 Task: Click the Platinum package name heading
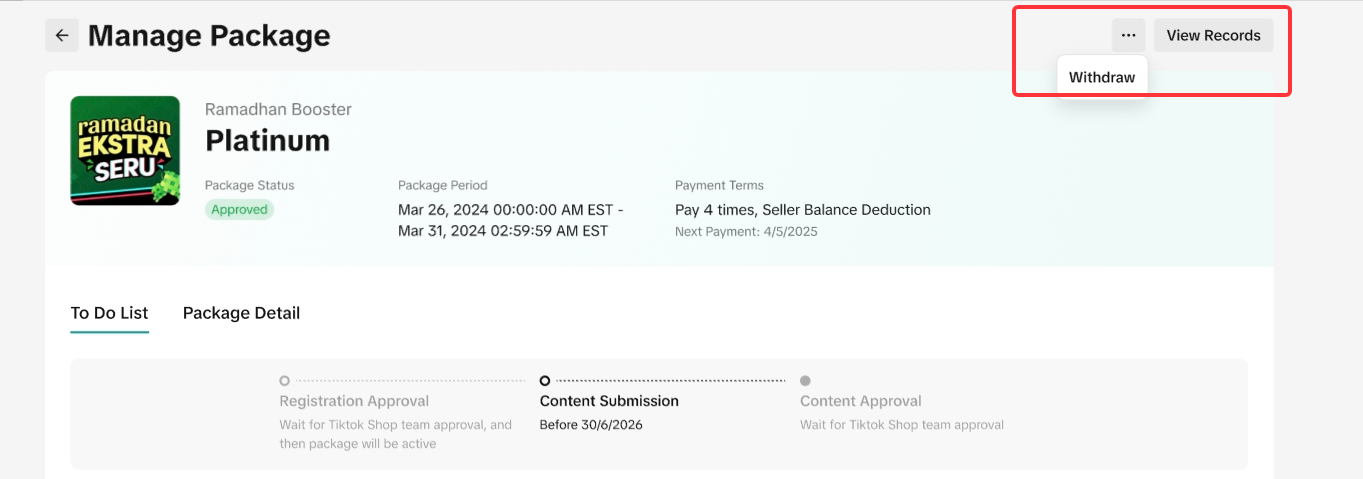(267, 141)
